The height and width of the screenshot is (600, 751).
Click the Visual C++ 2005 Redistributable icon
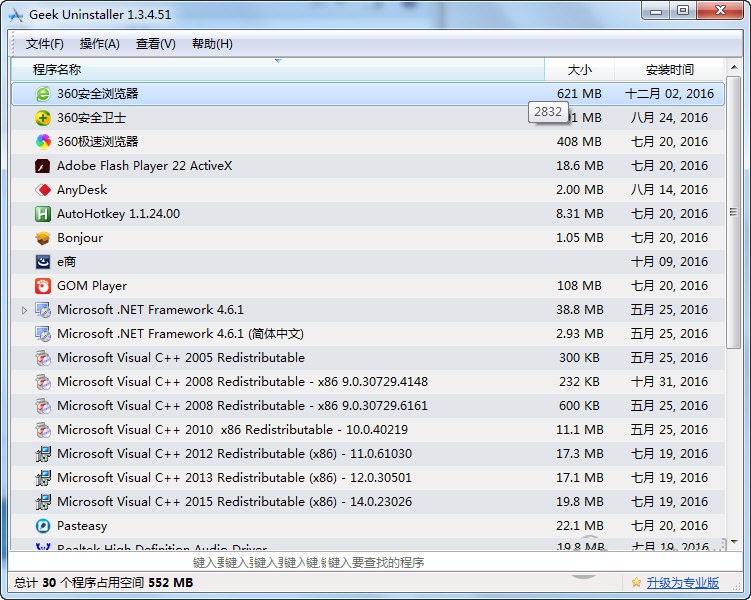(x=43, y=358)
